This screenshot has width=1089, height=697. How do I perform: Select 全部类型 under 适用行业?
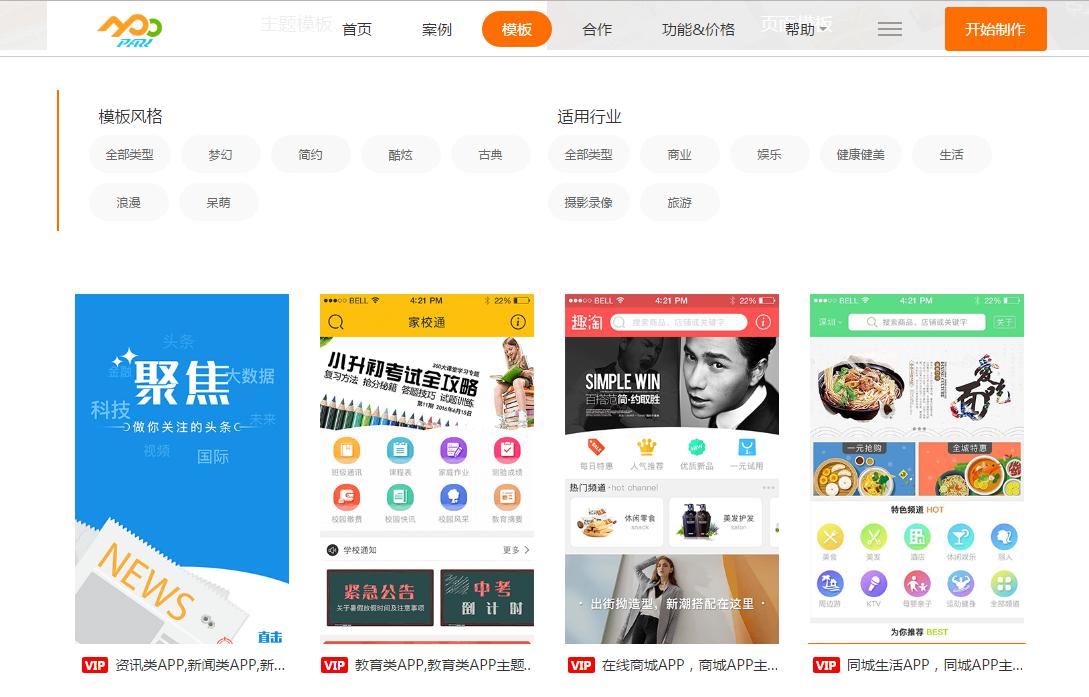click(587, 154)
